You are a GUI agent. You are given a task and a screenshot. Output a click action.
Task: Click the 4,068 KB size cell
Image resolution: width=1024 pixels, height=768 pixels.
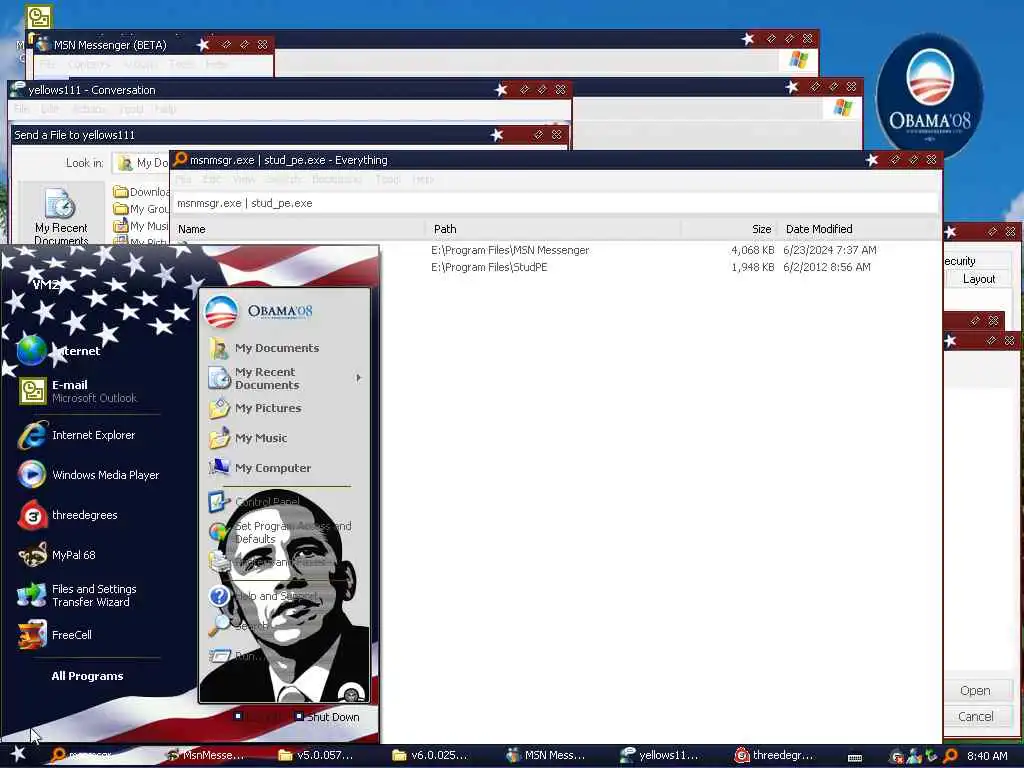tap(752, 250)
